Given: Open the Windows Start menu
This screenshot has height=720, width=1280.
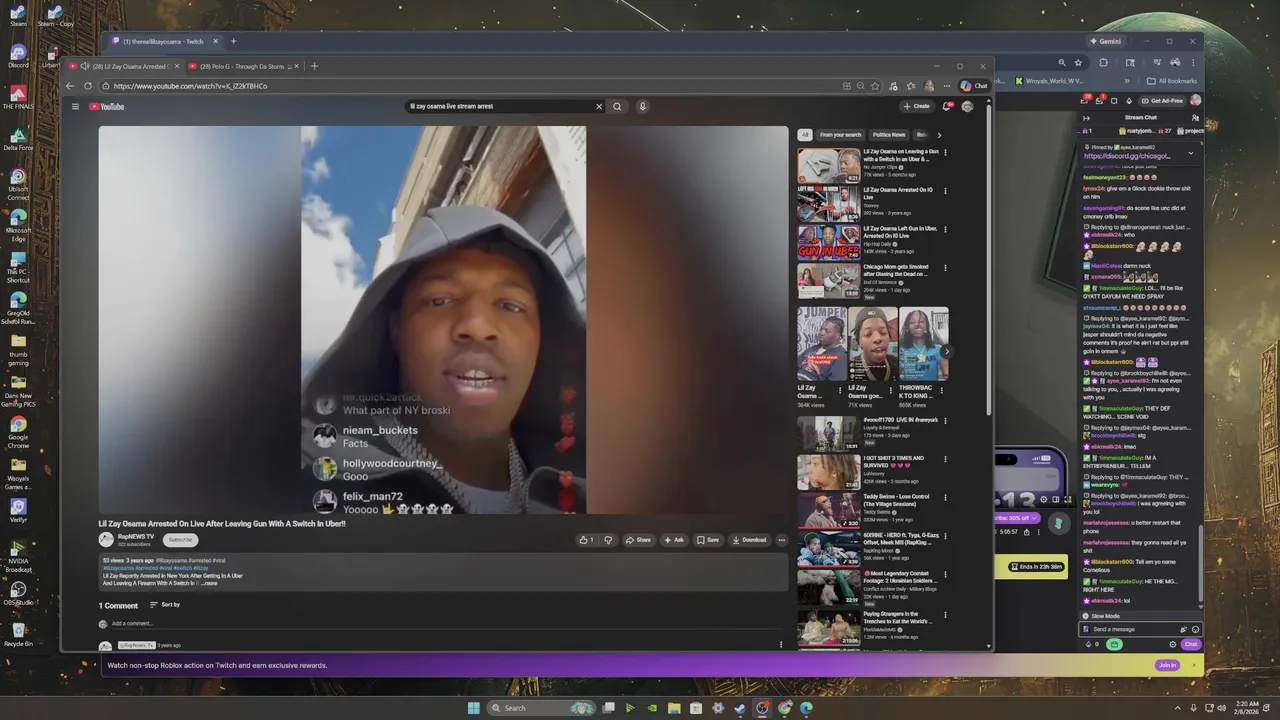Looking at the screenshot, I should point(473,708).
